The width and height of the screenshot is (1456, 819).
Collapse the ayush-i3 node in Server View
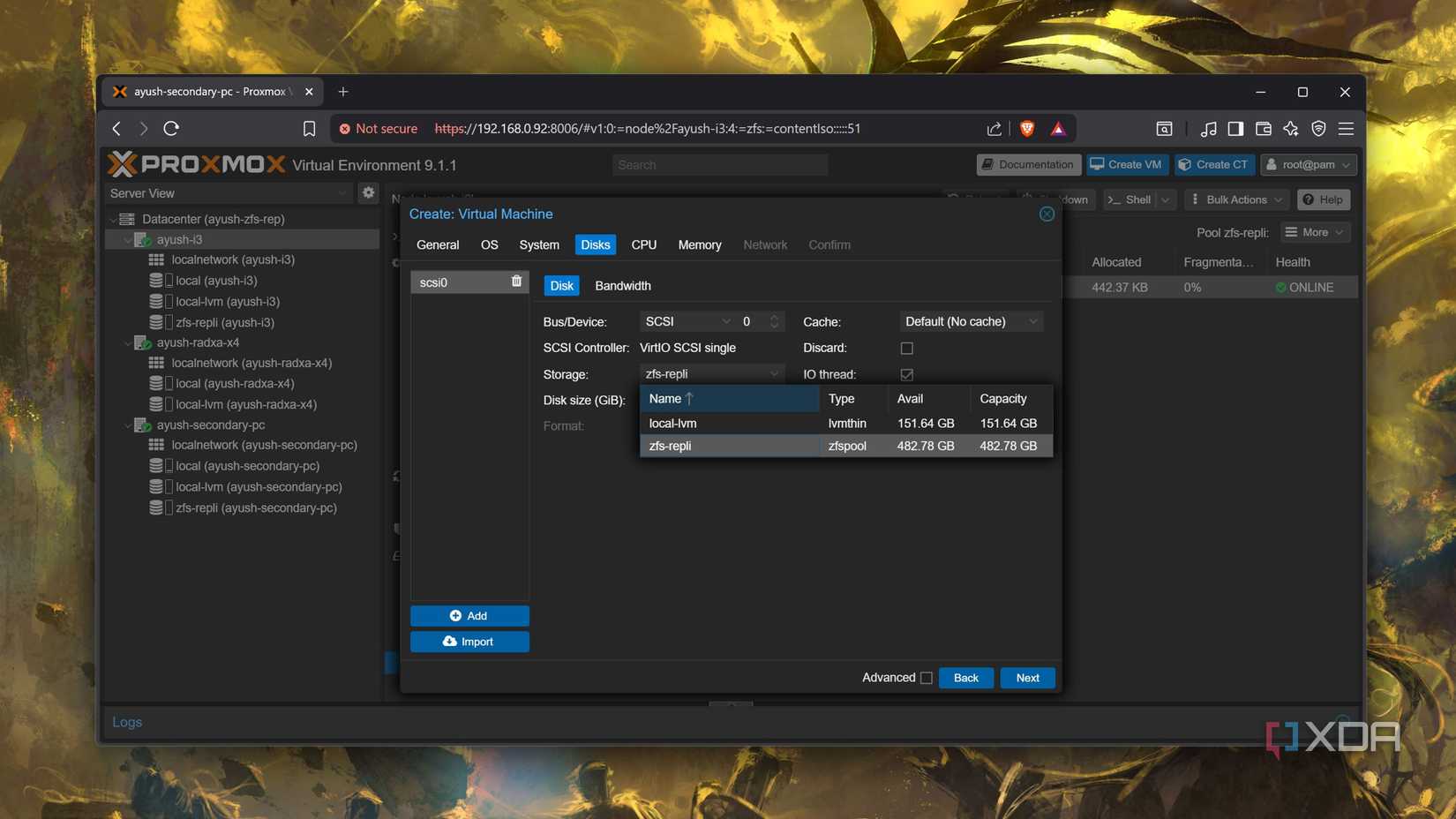tap(128, 239)
